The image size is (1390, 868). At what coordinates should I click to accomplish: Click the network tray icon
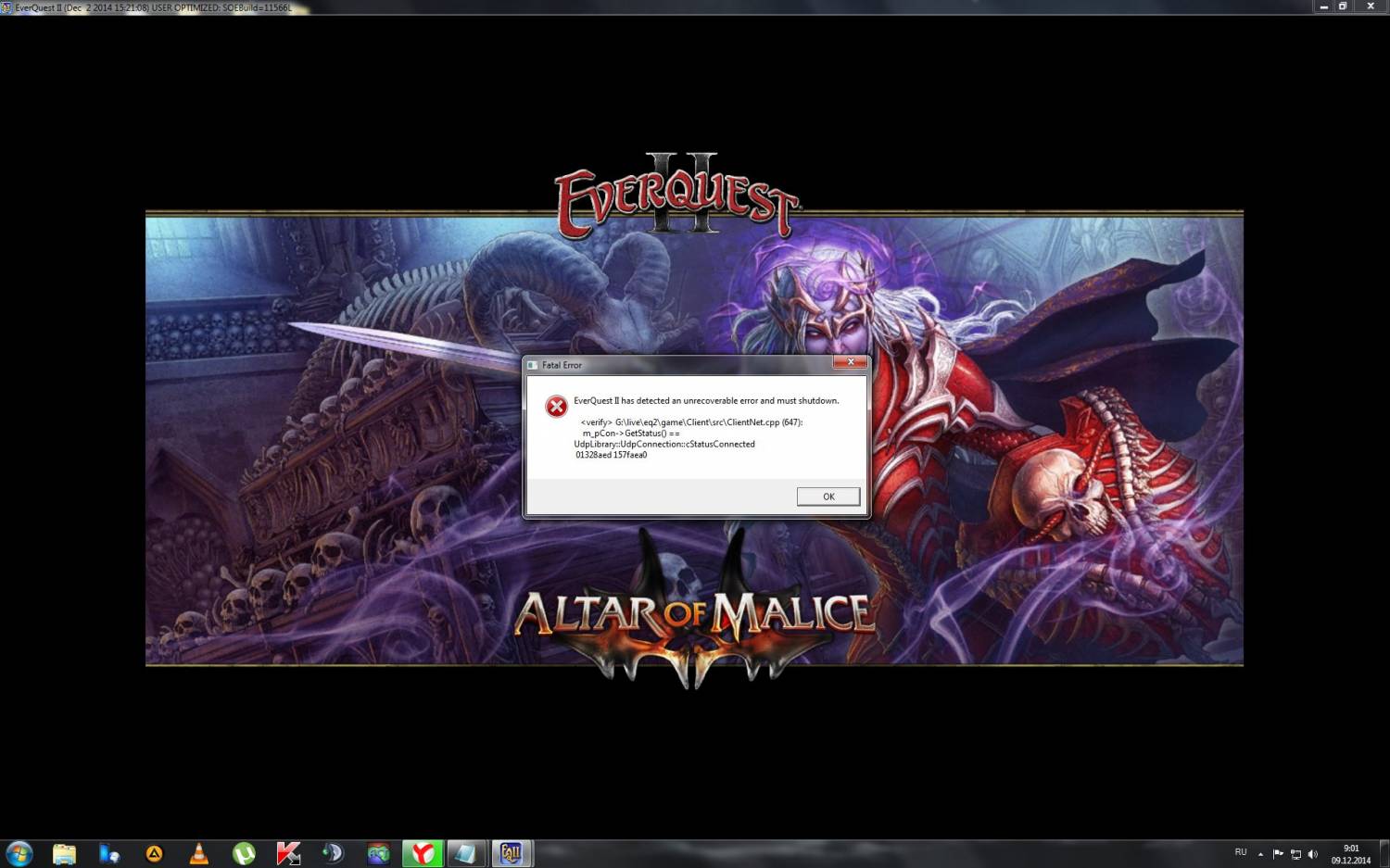1295,854
